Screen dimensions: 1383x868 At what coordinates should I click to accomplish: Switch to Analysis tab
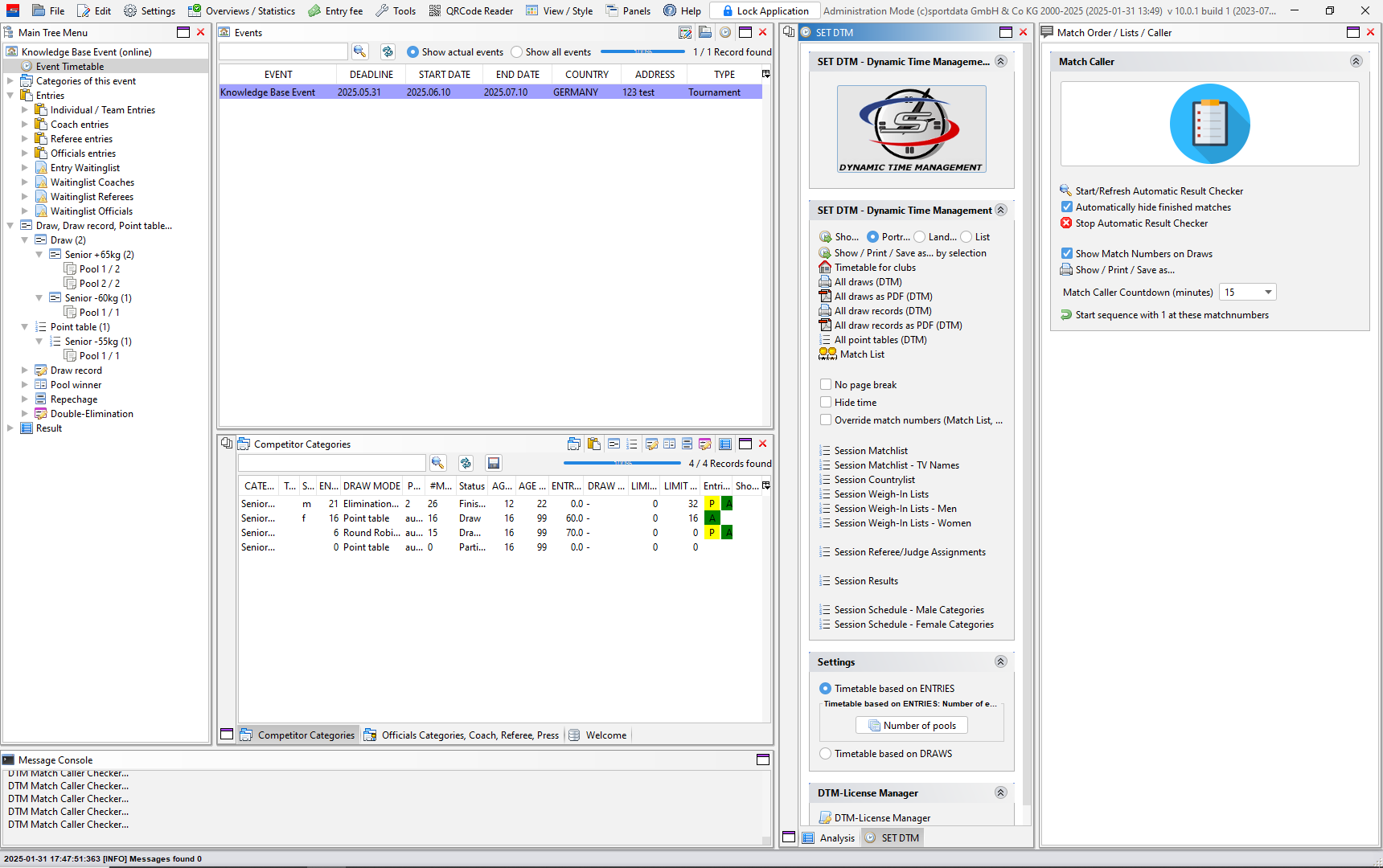[829, 837]
